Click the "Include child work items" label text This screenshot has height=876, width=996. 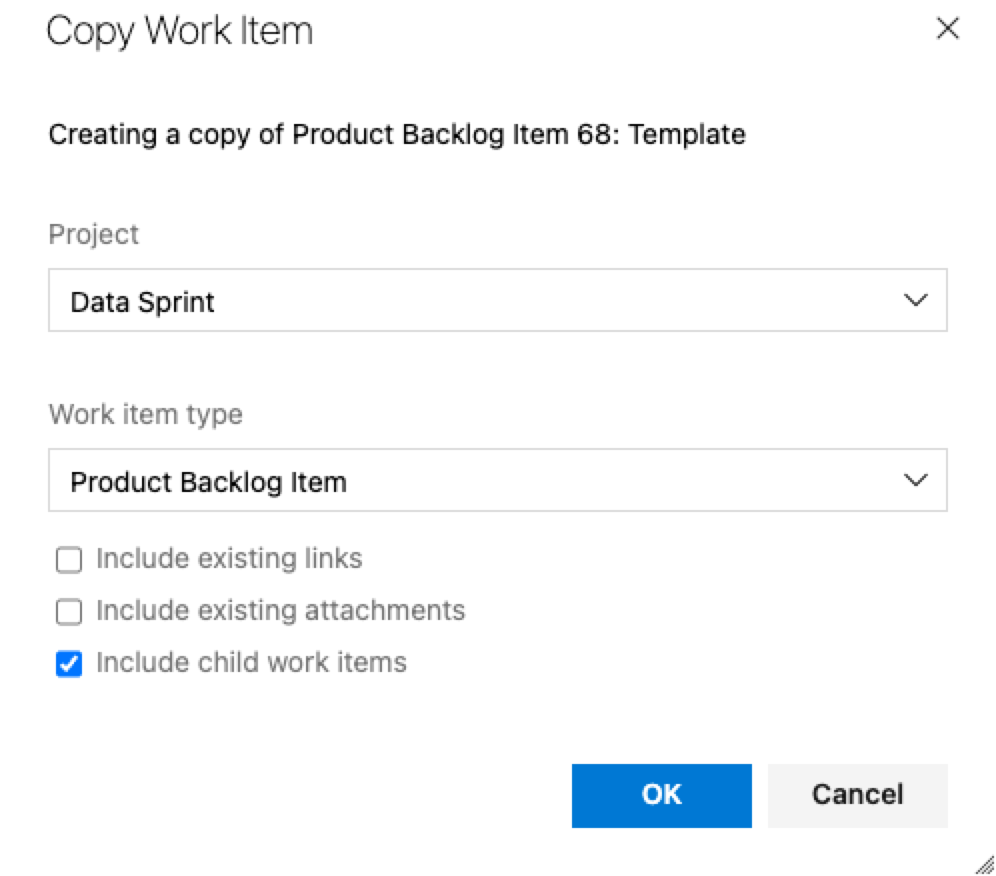coord(251,662)
